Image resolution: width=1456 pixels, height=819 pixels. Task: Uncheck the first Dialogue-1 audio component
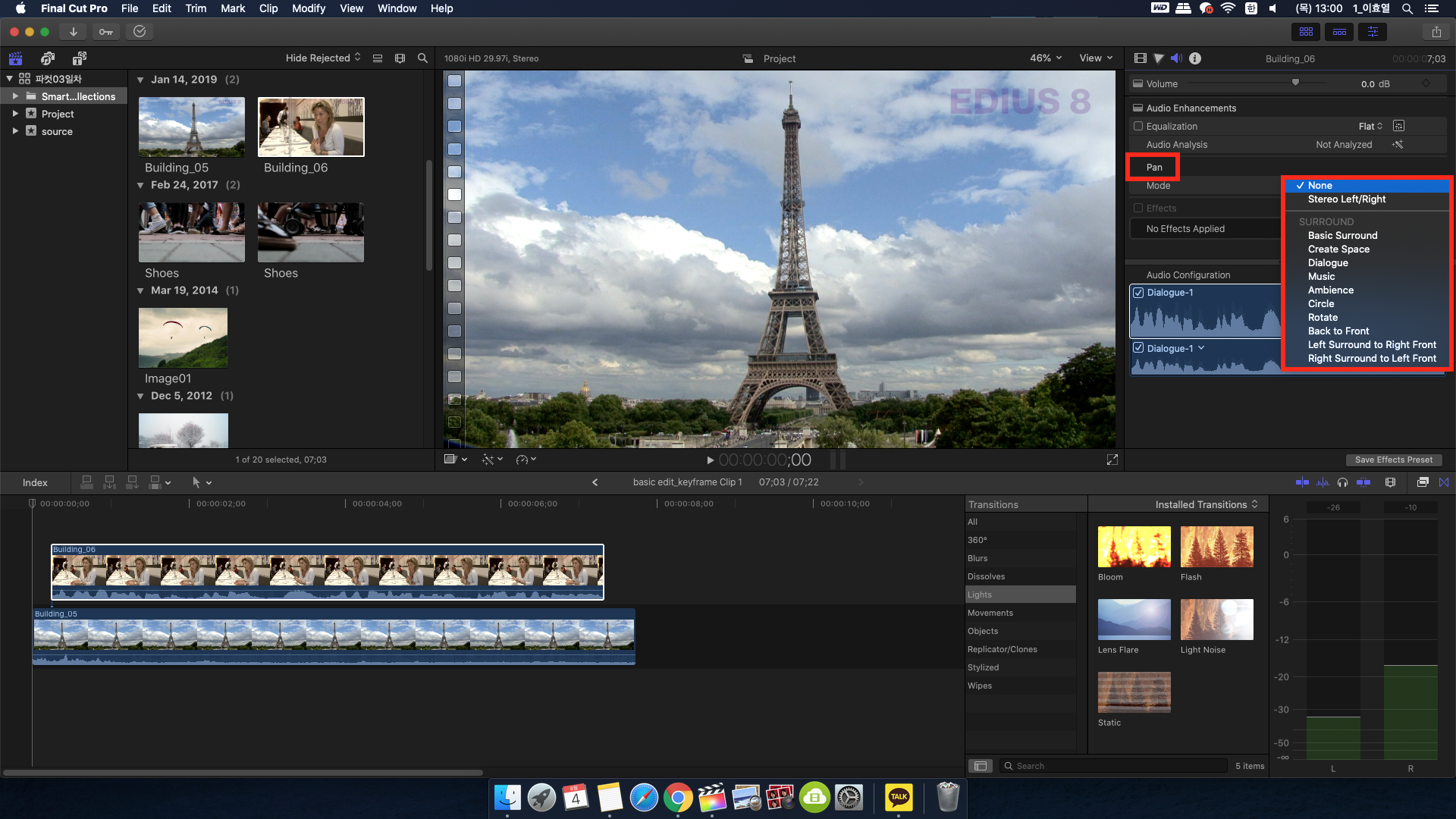[x=1138, y=293]
